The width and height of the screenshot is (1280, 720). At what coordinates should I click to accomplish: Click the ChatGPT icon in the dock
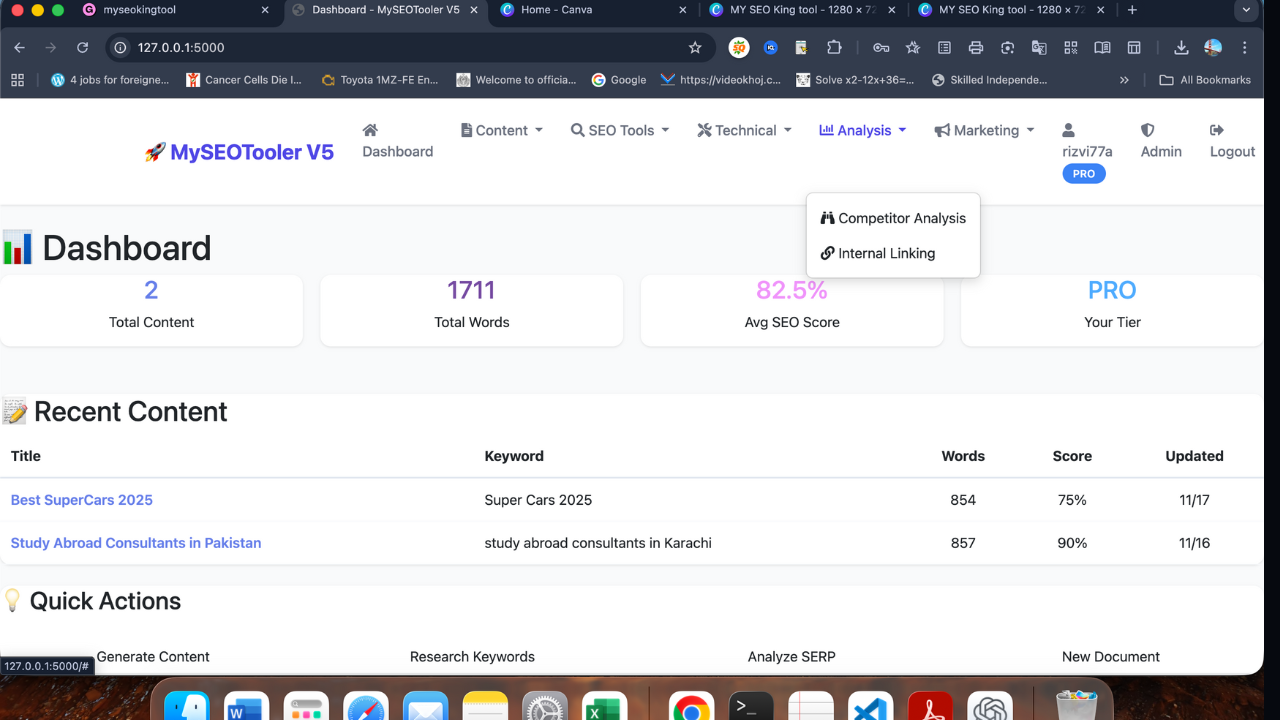[990, 705]
